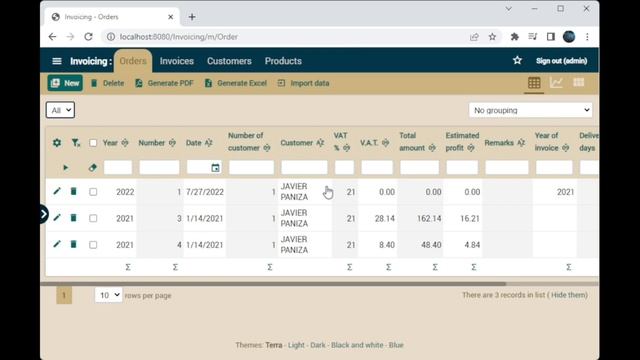Switch to Light theme

[x=296, y=345]
